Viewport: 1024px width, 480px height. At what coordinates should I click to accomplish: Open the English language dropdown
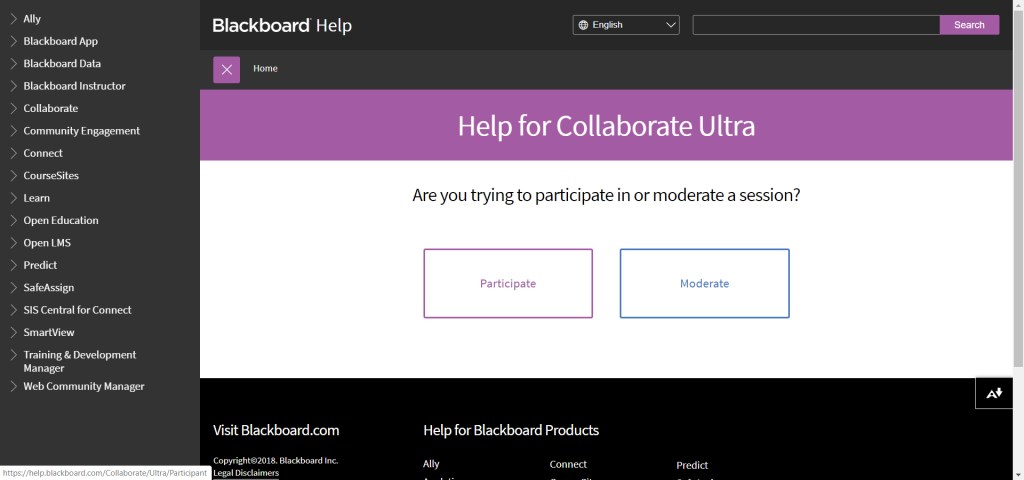click(x=626, y=25)
